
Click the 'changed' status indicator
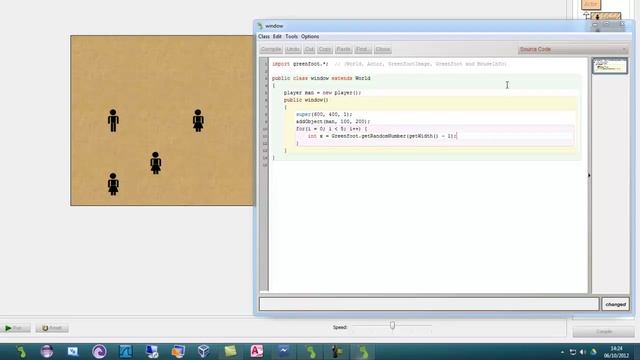616,304
